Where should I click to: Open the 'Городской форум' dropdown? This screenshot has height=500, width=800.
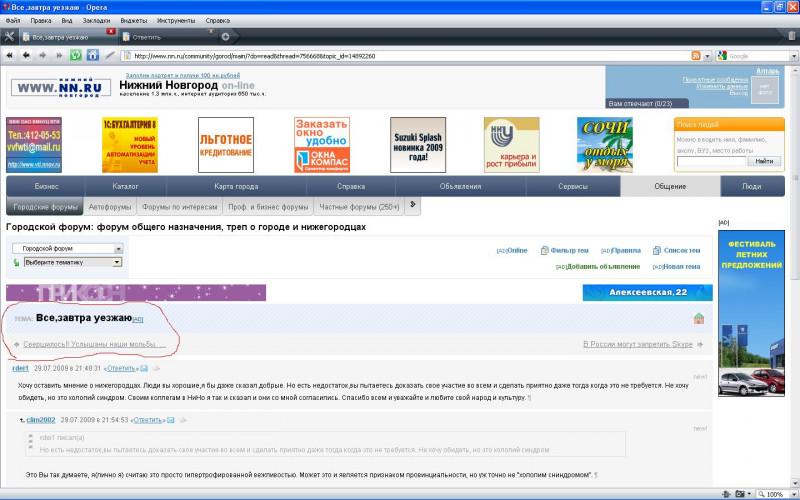(68, 248)
